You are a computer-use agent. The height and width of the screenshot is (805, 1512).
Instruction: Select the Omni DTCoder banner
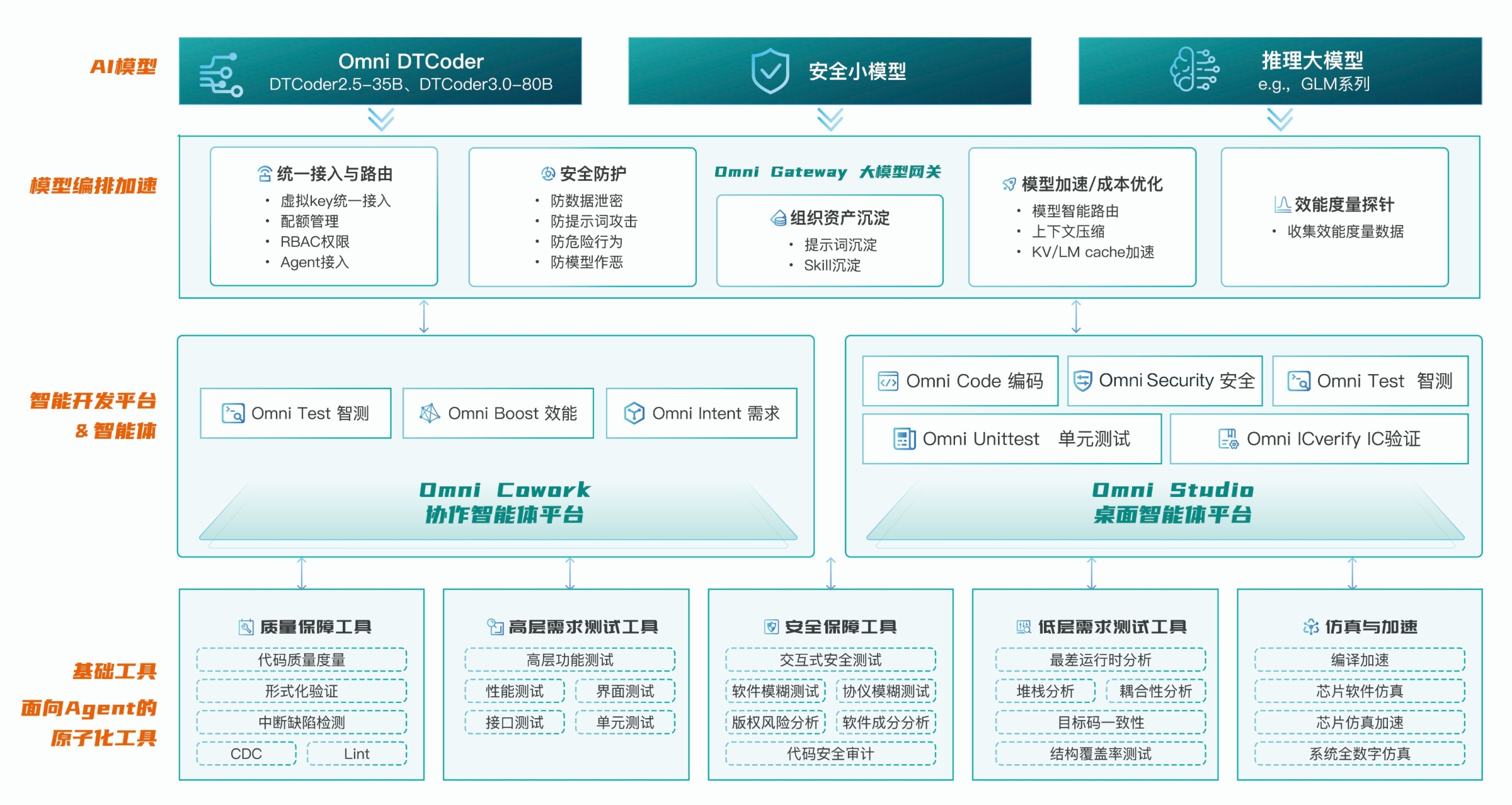coord(381,71)
